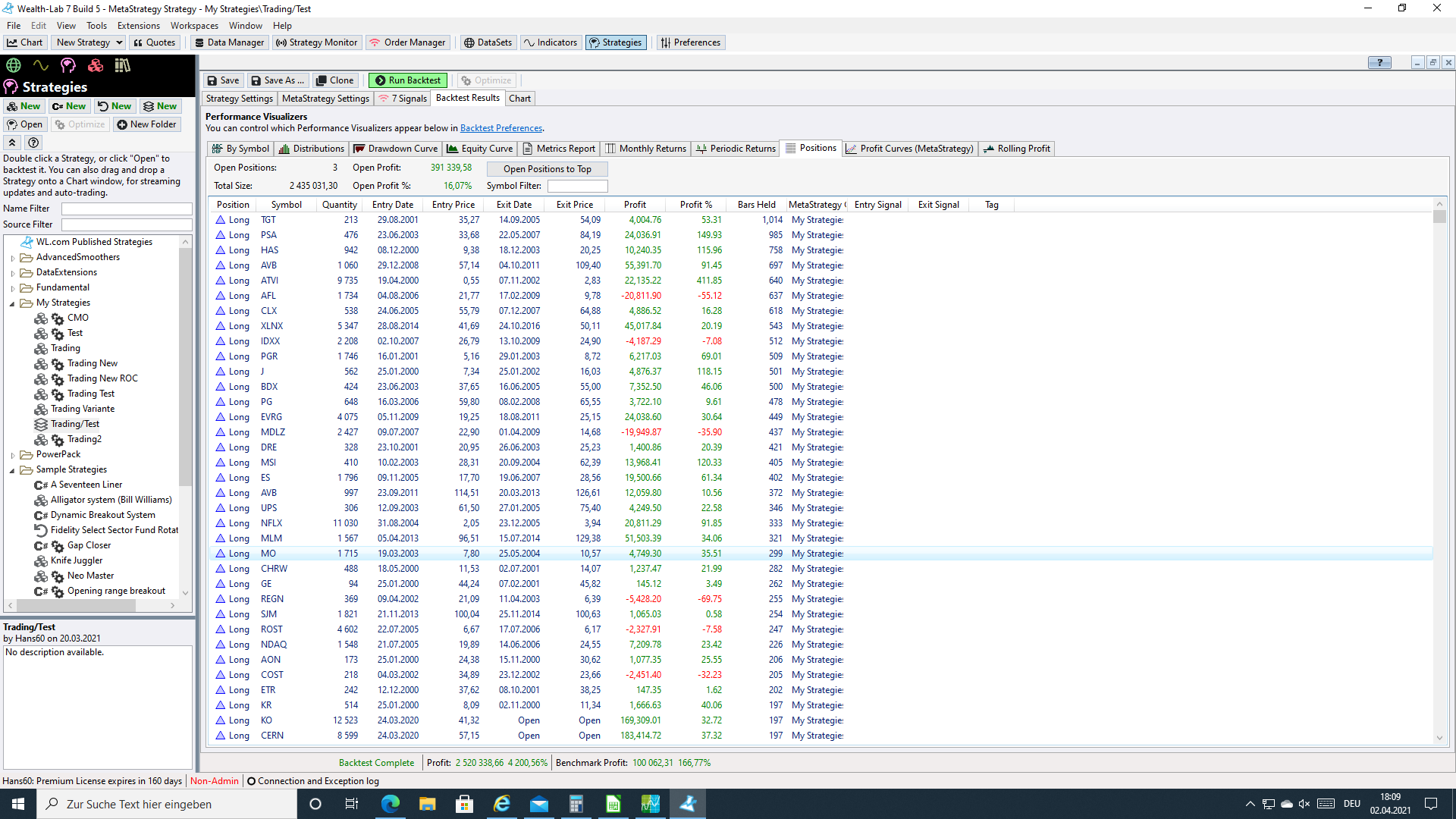Select Knife Juggler sample strategy
The image size is (1456, 819).
[x=77, y=560]
